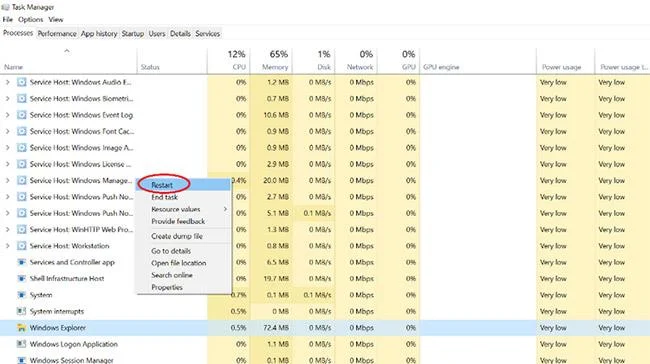650x364 pixels.
Task: Click the Task Manager title bar icon
Action: (5, 7)
